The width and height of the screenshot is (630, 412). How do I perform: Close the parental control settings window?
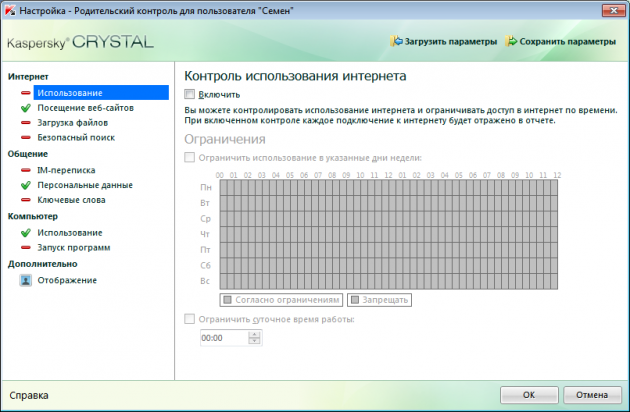[x=614, y=10]
